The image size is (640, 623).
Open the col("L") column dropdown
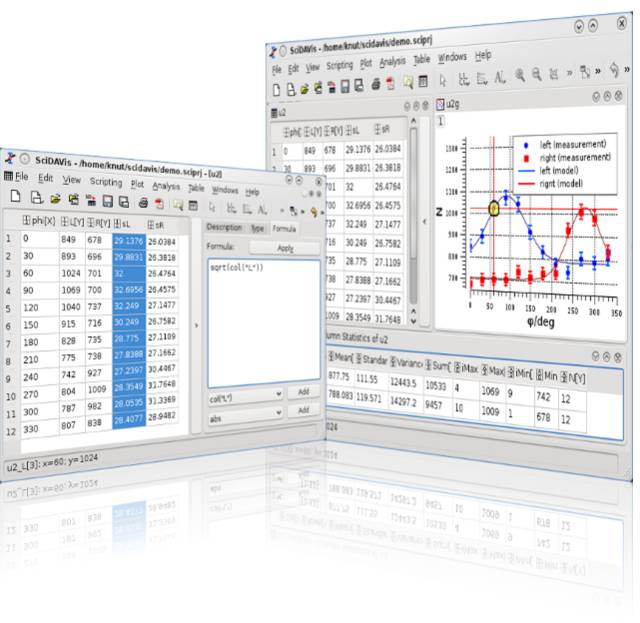245,397
